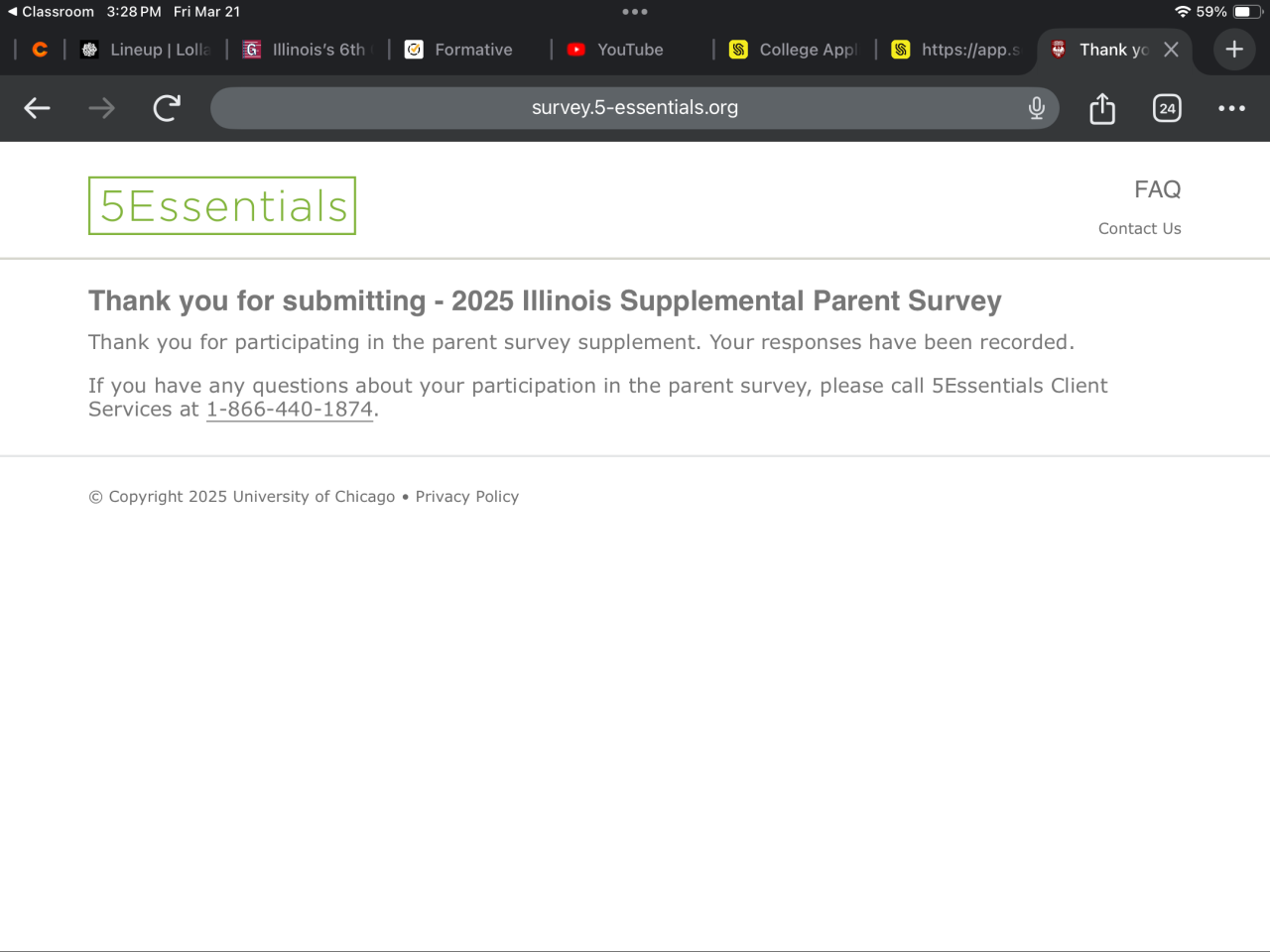Close the Thank you tab

tap(1171, 50)
